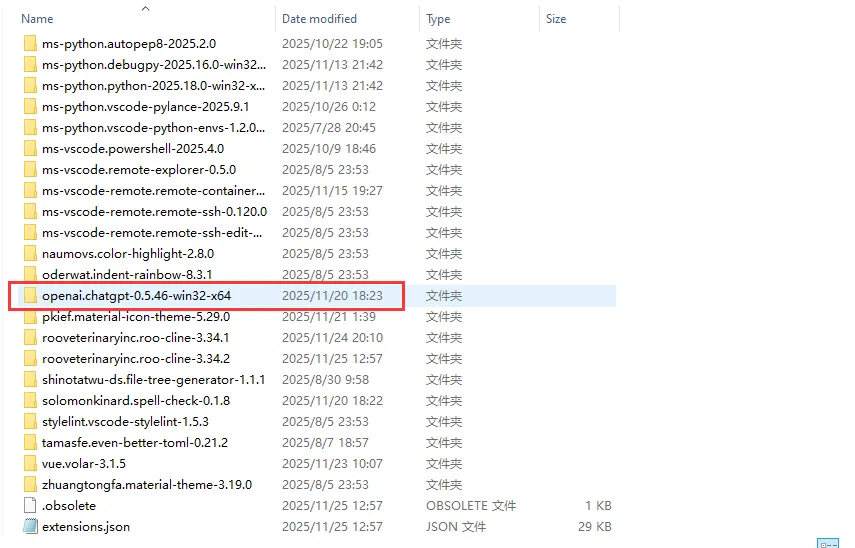
Task: Sort by the Type column header
Action: (x=438, y=19)
